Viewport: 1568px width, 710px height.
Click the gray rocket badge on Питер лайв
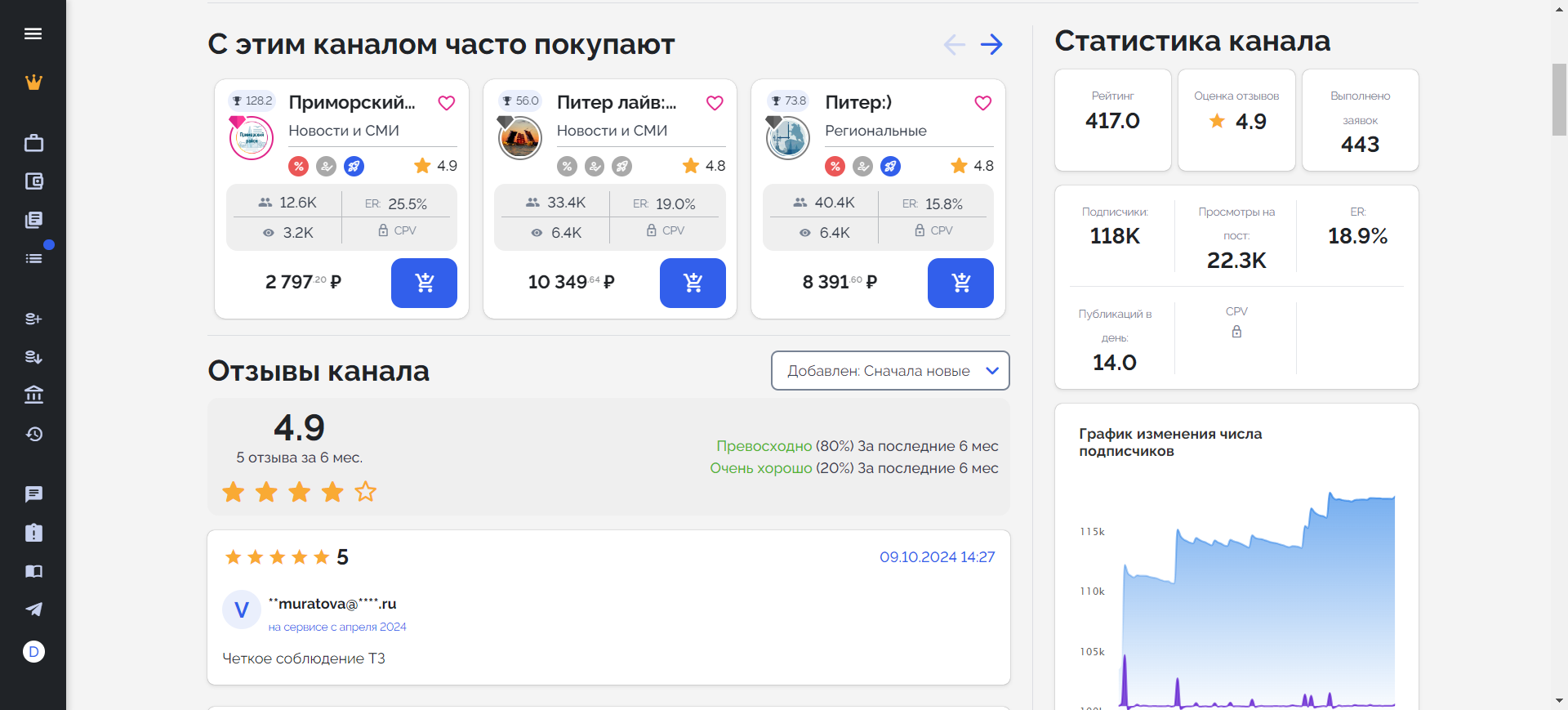coord(621,167)
